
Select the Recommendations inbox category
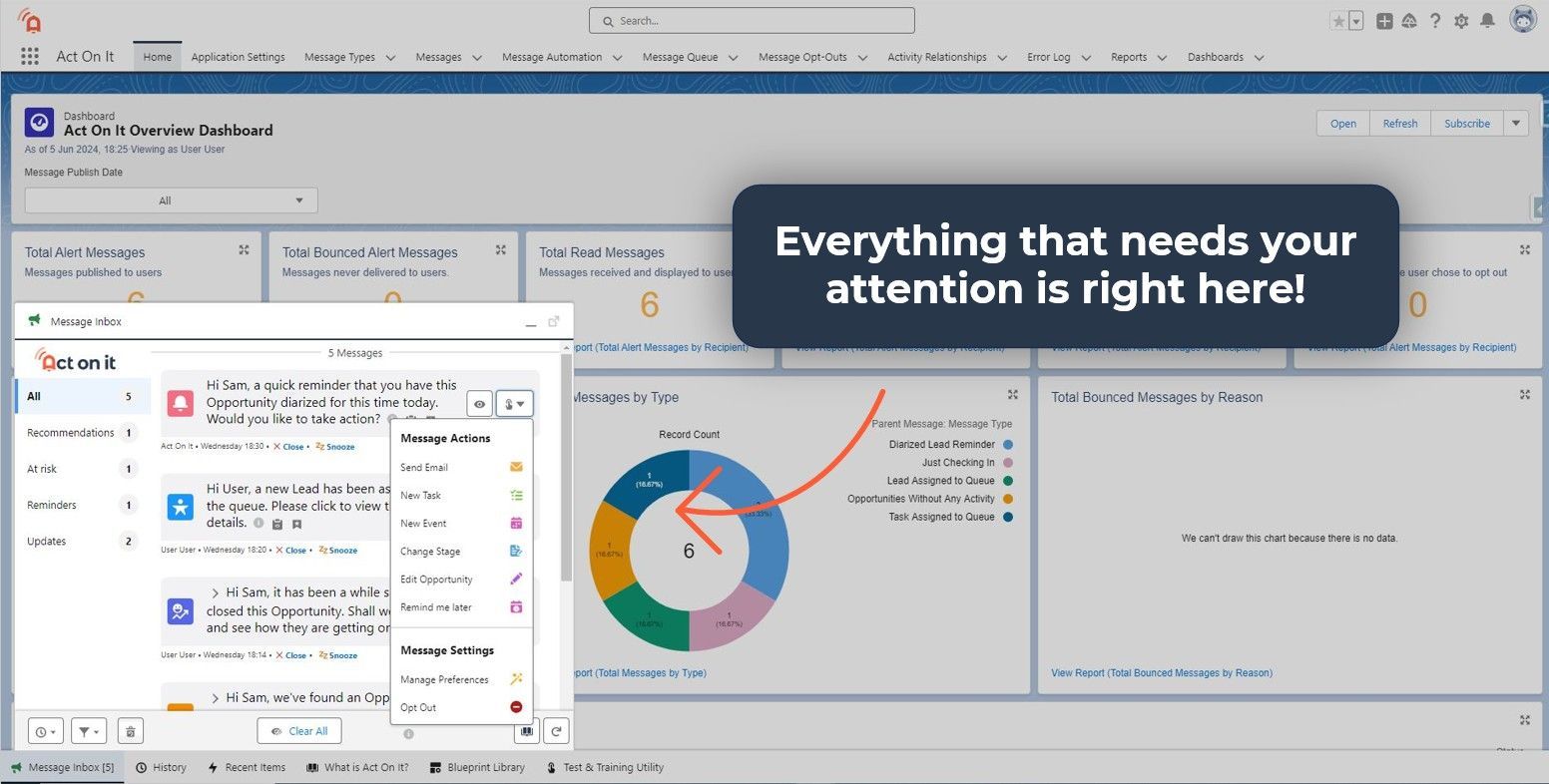coord(83,433)
